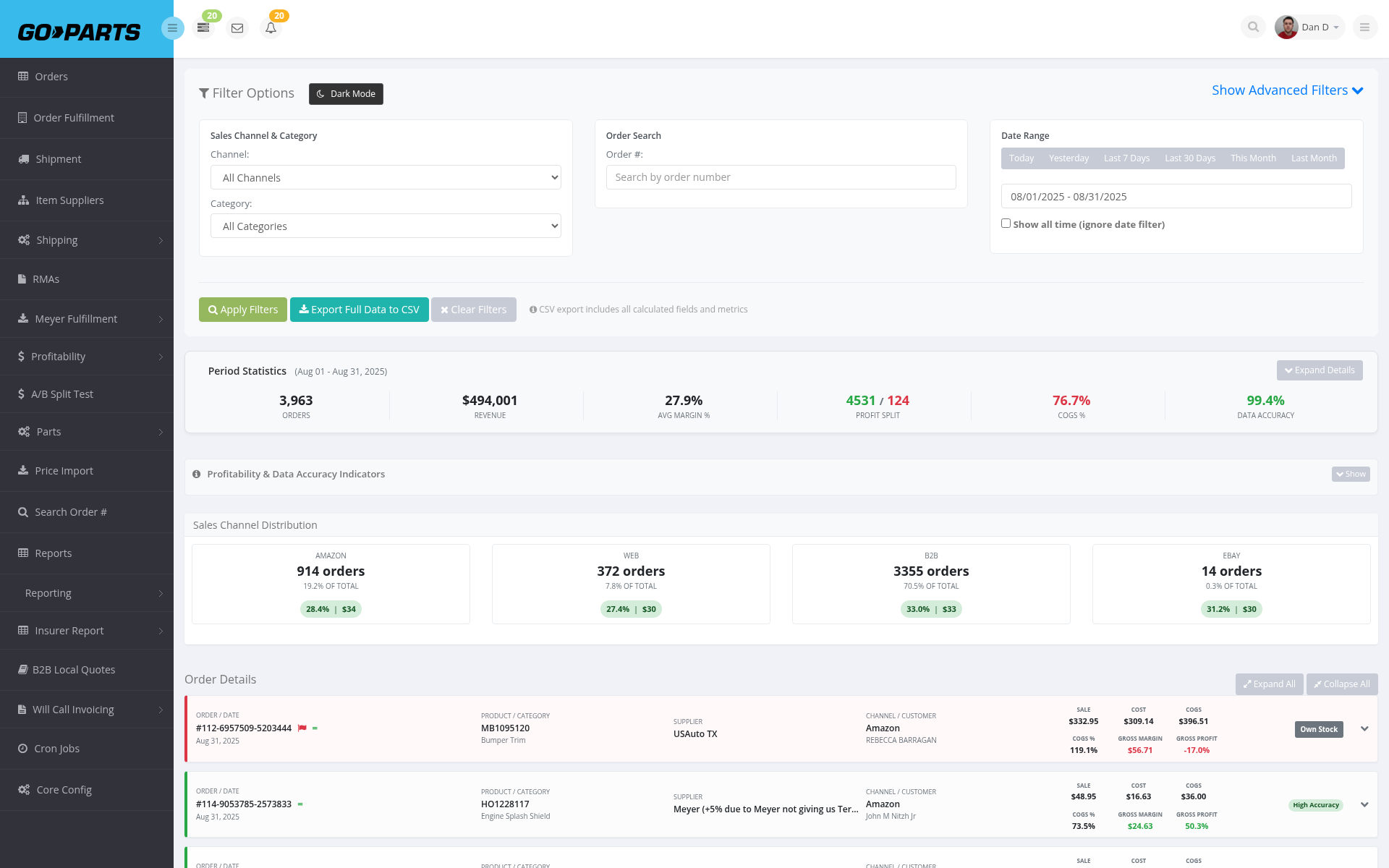Open the All Channels dropdown
1389x868 pixels.
coord(386,177)
